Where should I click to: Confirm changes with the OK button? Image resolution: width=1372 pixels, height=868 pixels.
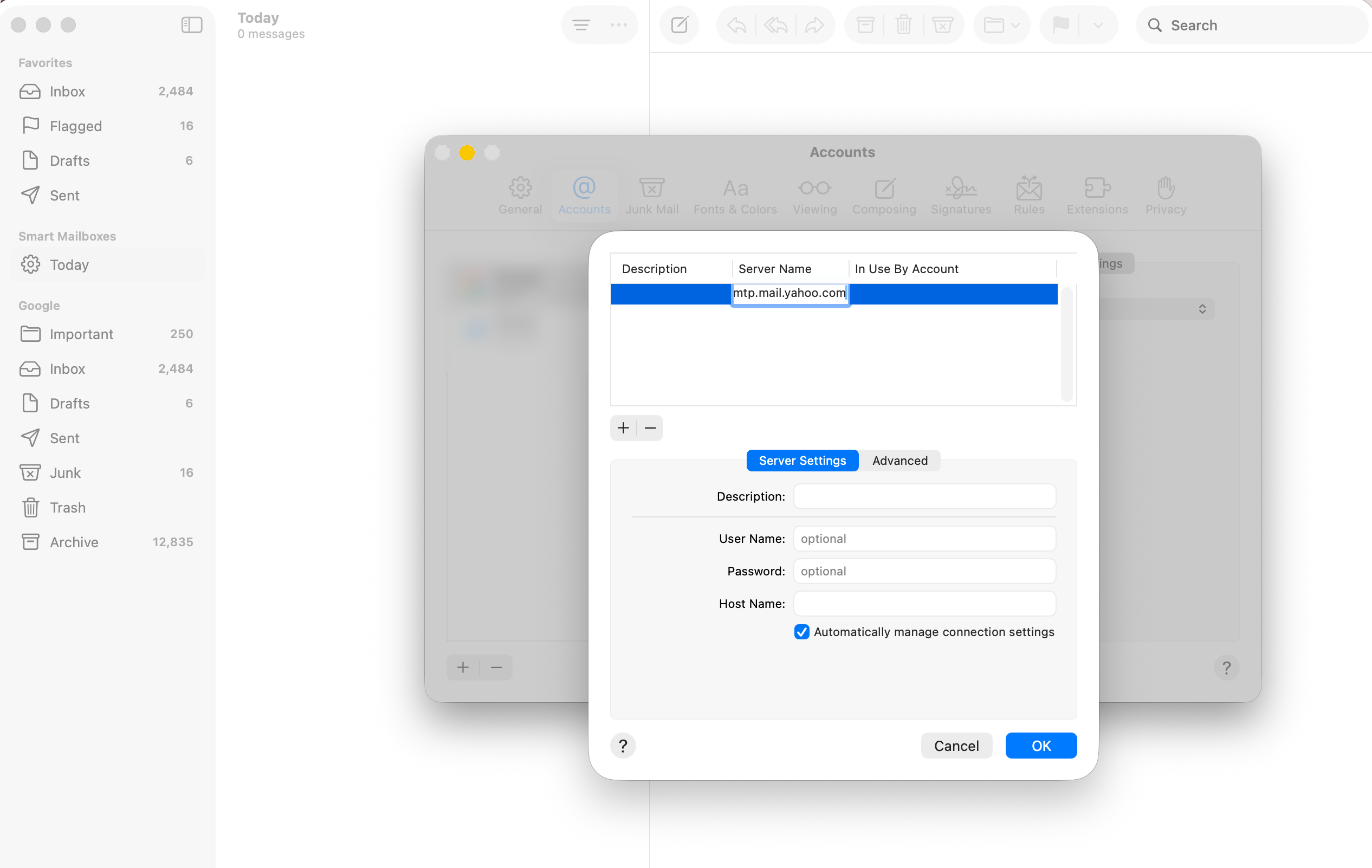(1040, 745)
